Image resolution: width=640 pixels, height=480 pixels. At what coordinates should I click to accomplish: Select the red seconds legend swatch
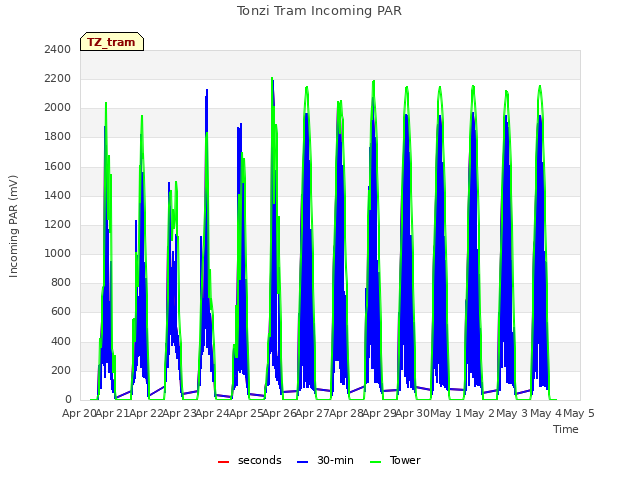point(223,462)
